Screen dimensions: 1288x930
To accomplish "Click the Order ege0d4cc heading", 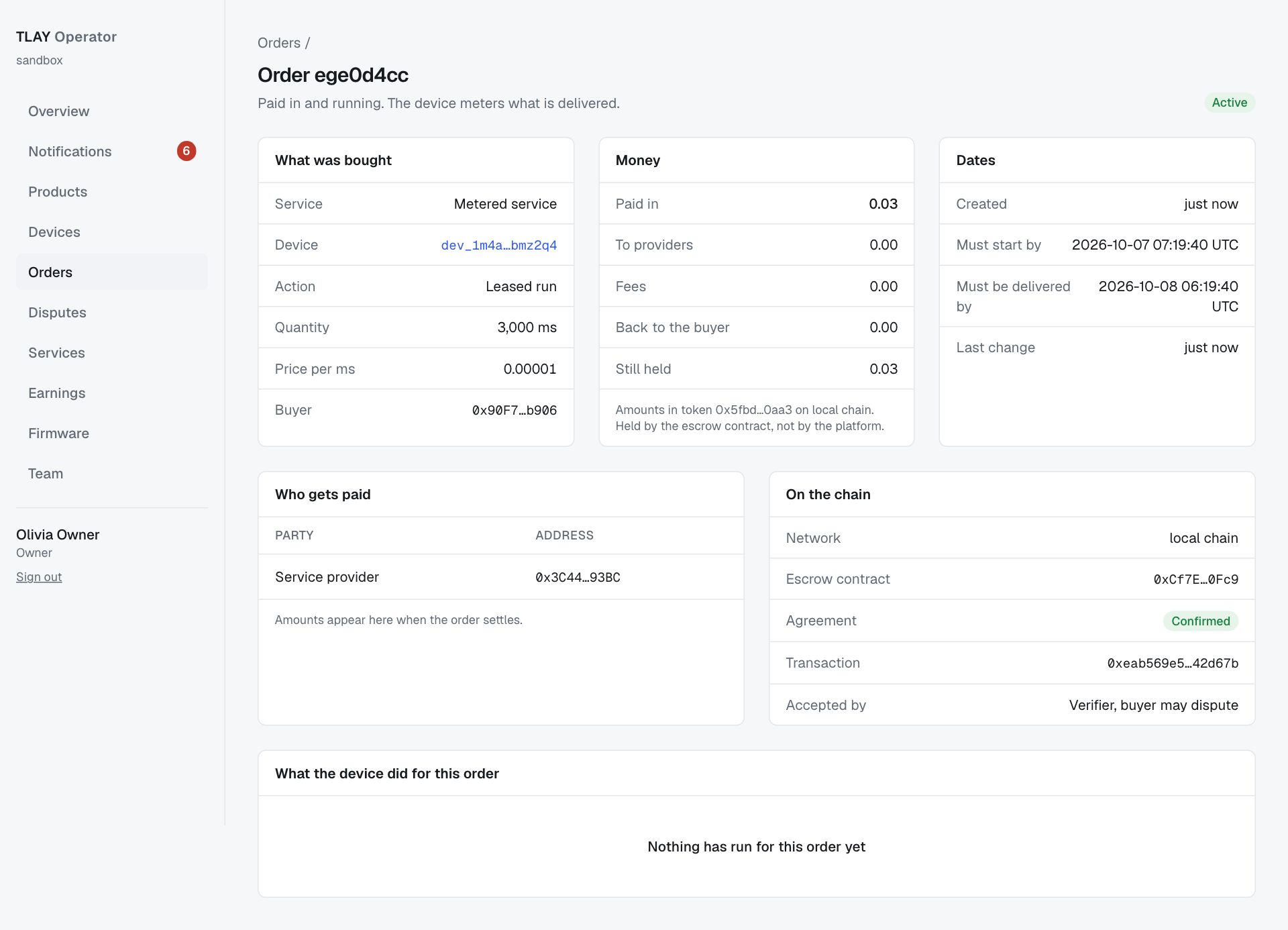I will pyautogui.click(x=333, y=75).
